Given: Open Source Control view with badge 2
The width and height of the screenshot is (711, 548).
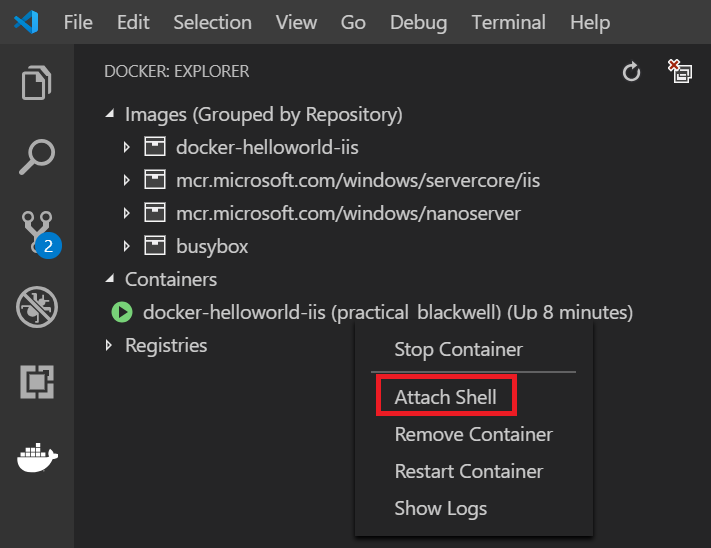Looking at the screenshot, I should [x=40, y=233].
